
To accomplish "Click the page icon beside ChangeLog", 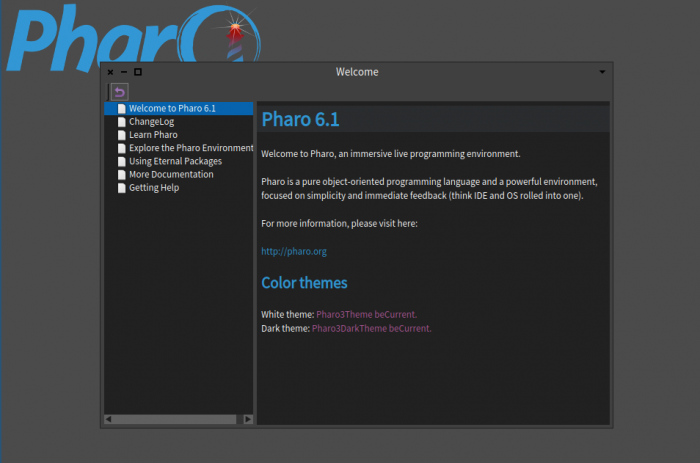I will pyautogui.click(x=121, y=122).
